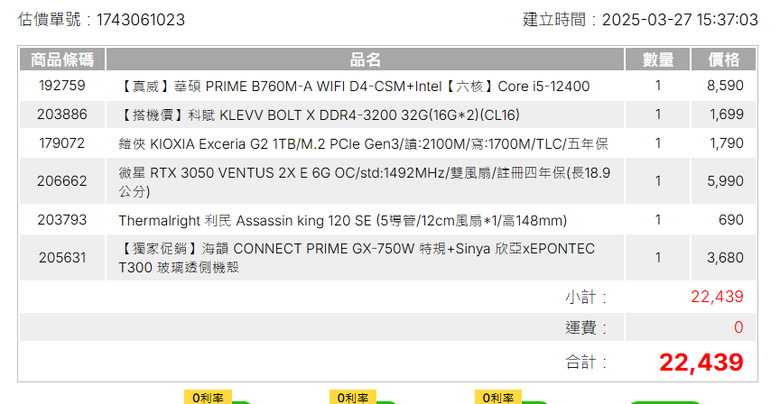The height and width of the screenshot is (404, 780).
Task: Select product code 192759
Action: [62, 86]
